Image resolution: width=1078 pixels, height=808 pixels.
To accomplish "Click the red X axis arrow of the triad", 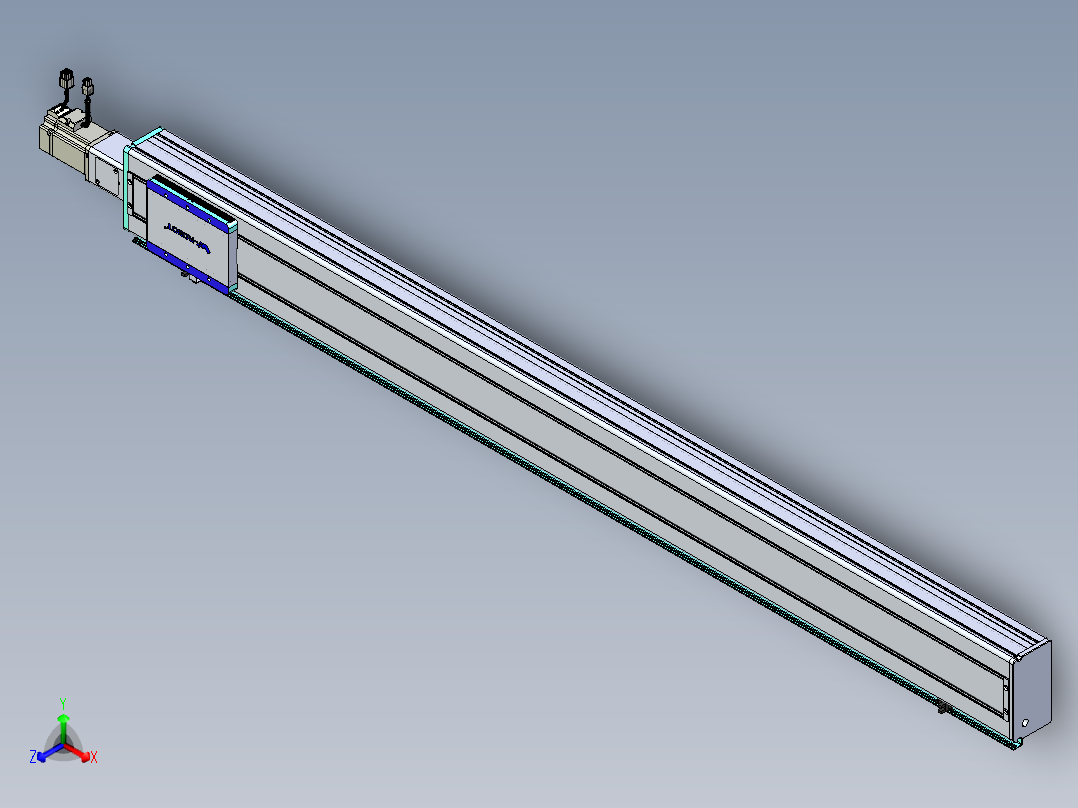I will point(78,752).
